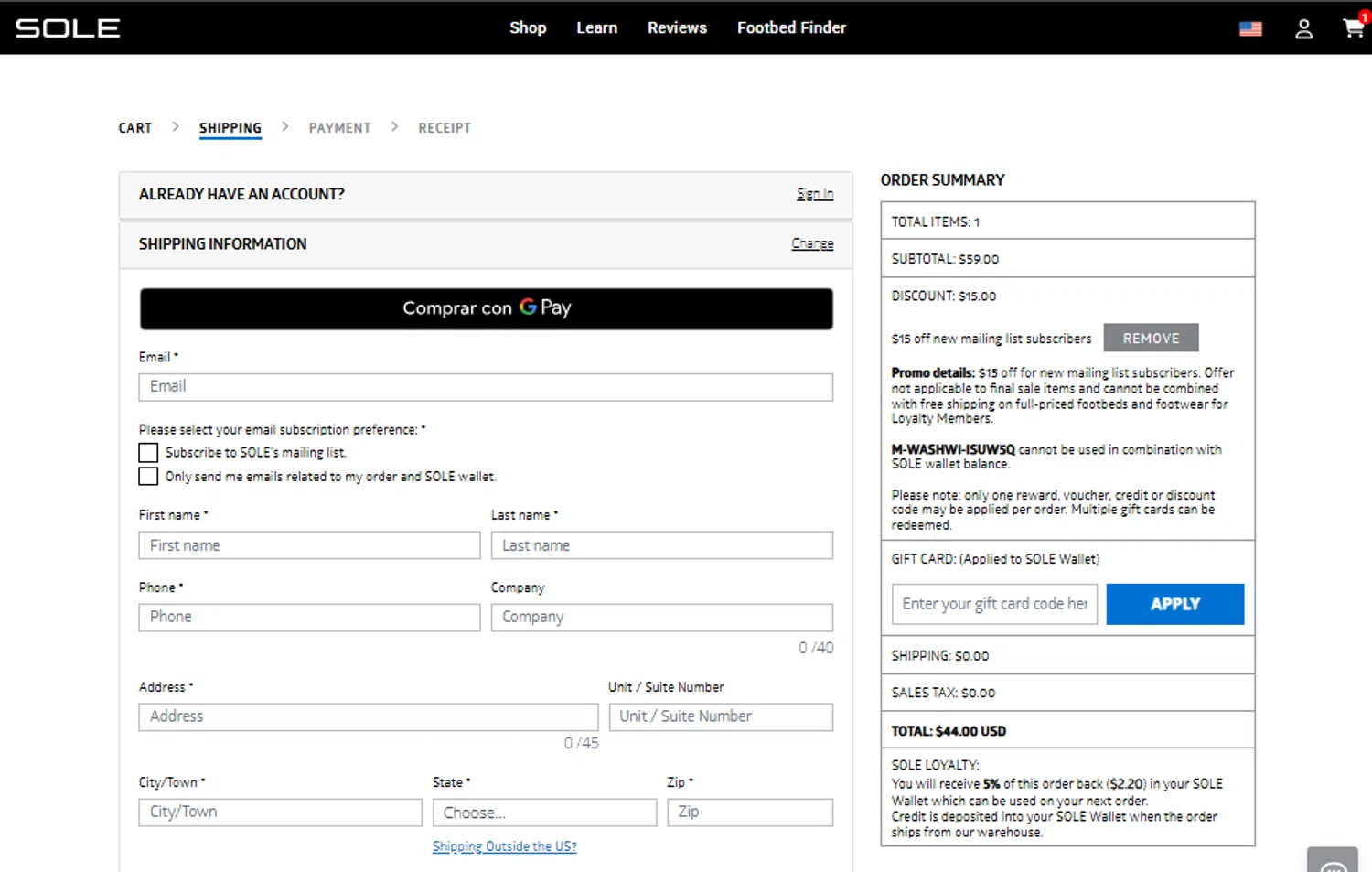1372x872 pixels.
Task: Click the ALREADY HAVE AN ACCOUNT? heading
Action: (241, 194)
